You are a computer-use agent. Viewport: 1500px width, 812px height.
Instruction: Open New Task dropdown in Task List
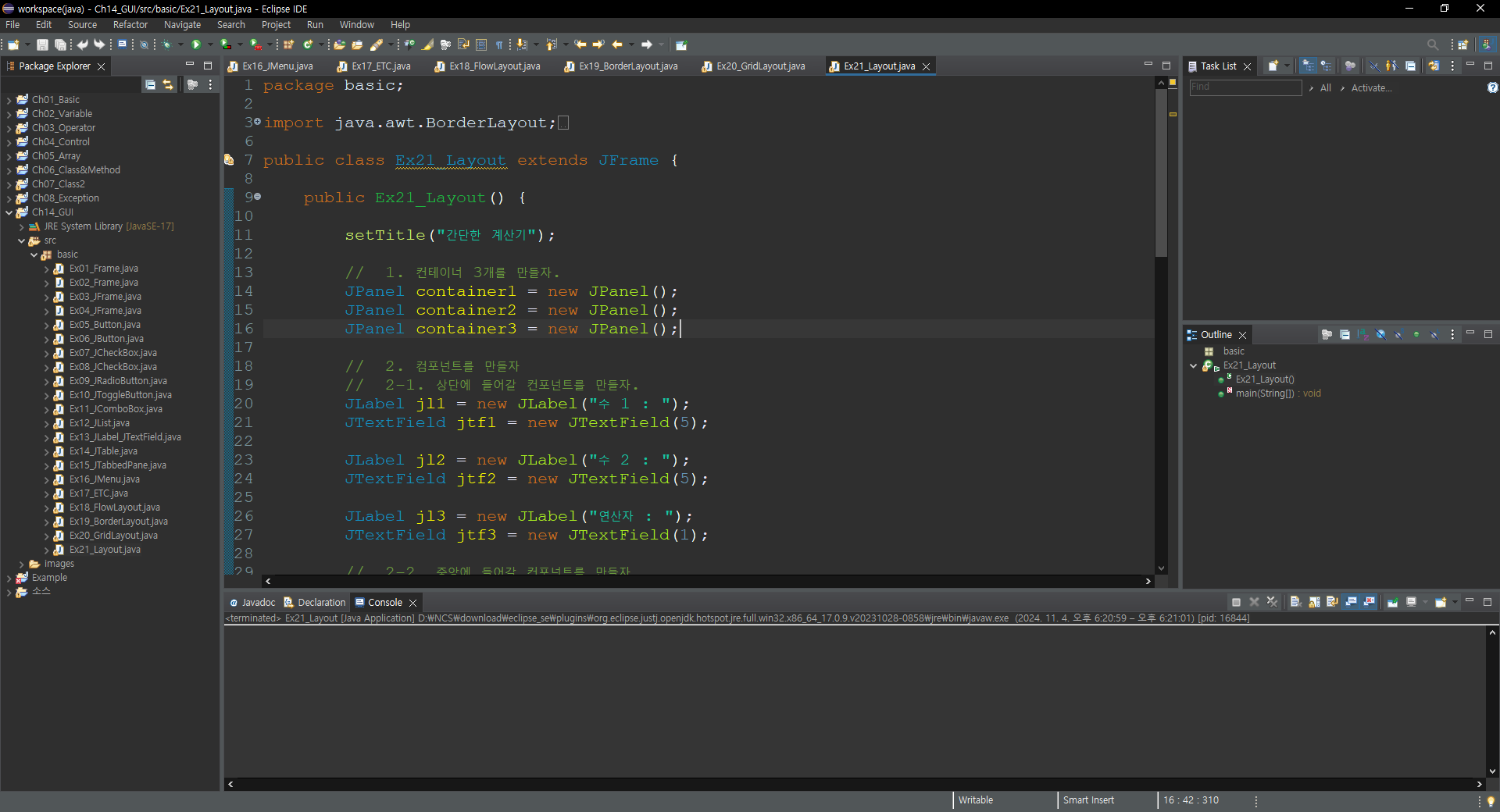(1287, 66)
